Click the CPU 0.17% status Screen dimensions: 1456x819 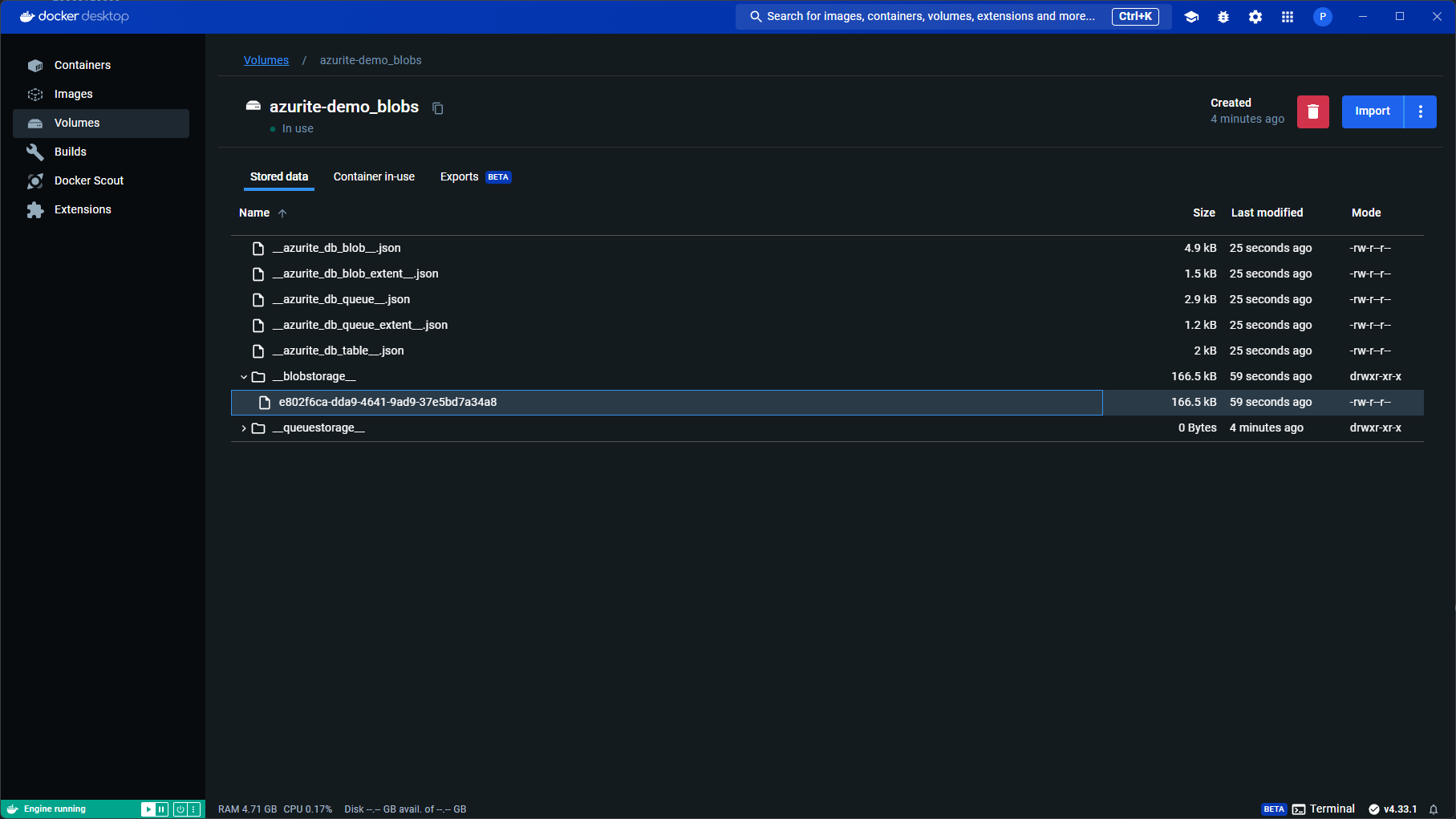pos(307,809)
